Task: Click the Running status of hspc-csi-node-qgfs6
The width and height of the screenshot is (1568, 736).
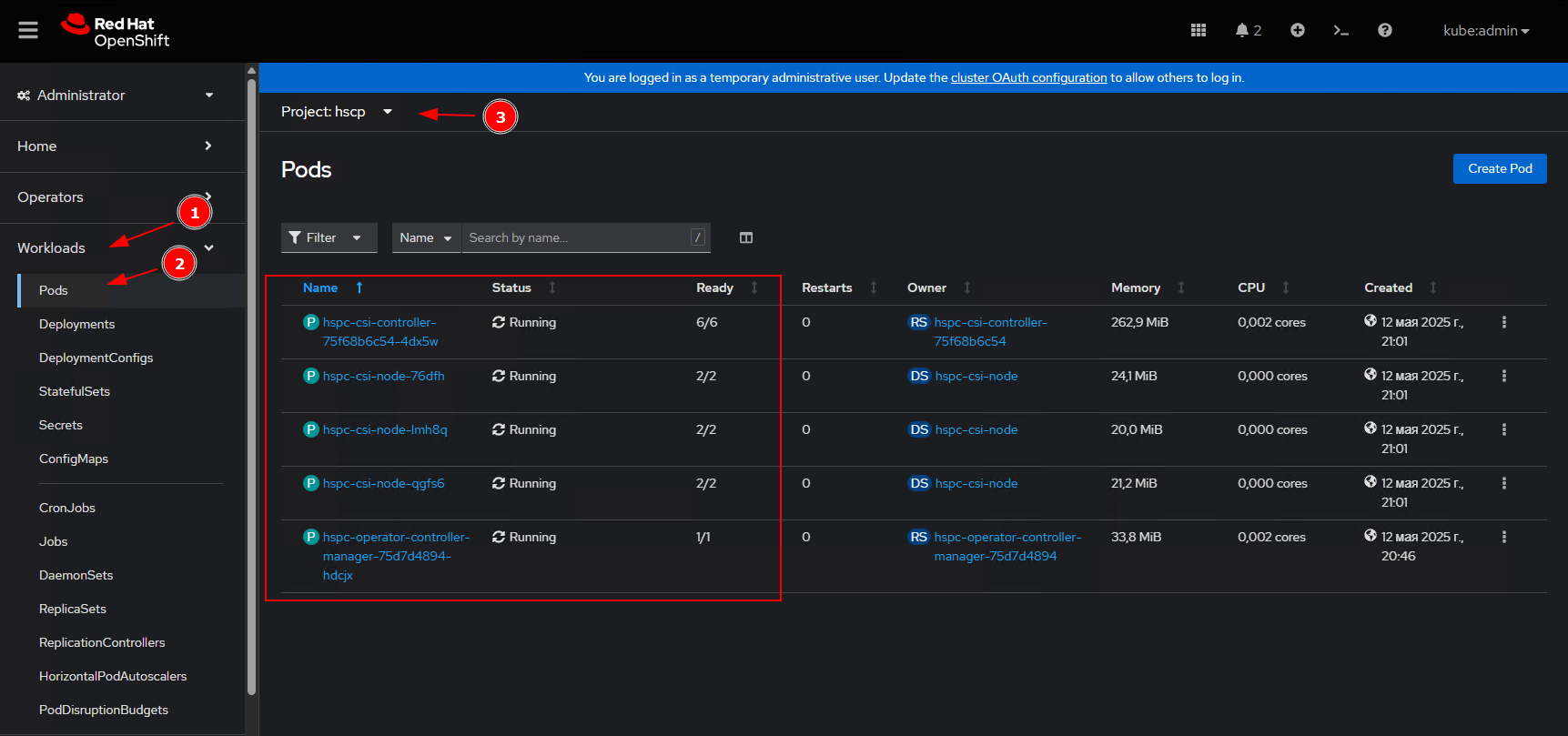Action: coord(524,483)
